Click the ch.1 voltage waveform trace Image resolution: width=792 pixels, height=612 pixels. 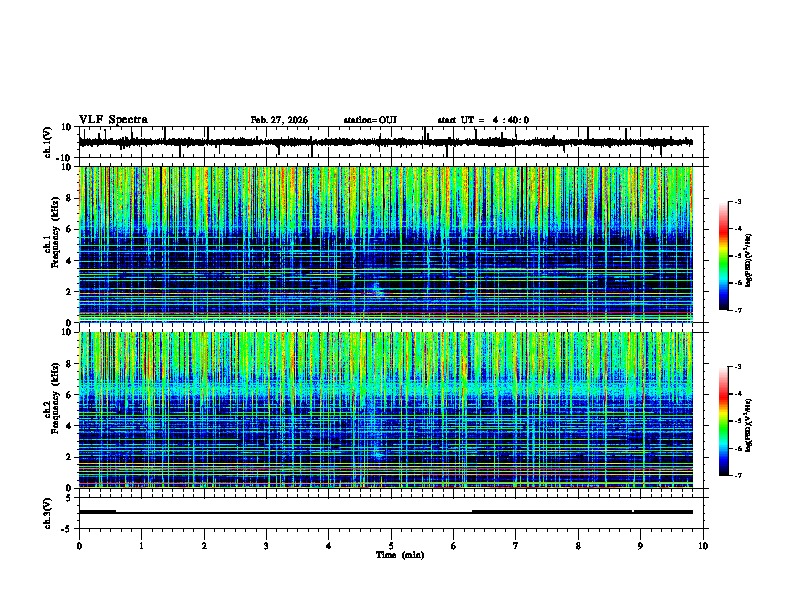pos(385,142)
